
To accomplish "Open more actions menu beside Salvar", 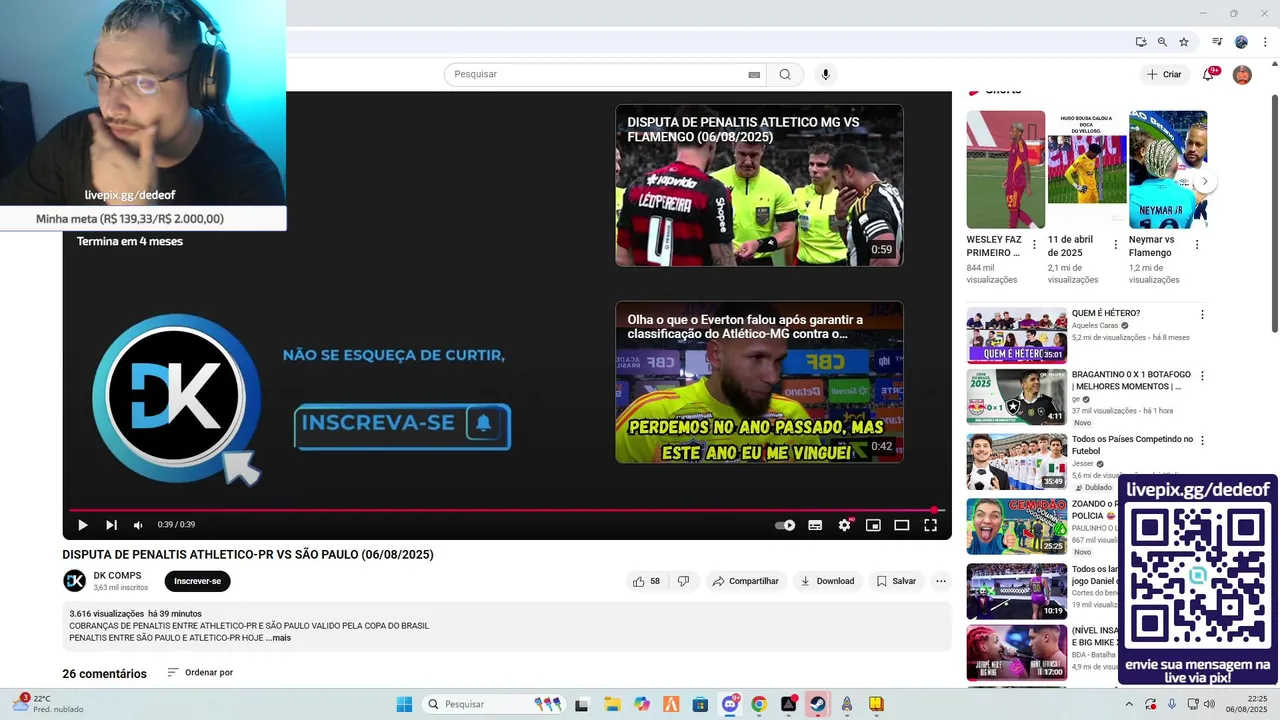I will (940, 581).
